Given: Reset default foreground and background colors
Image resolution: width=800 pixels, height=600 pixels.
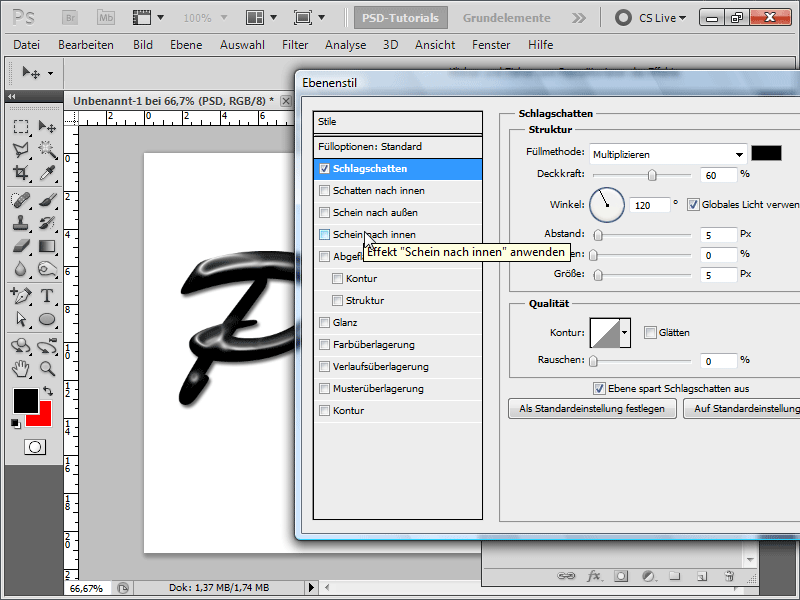Looking at the screenshot, I should [x=16, y=423].
